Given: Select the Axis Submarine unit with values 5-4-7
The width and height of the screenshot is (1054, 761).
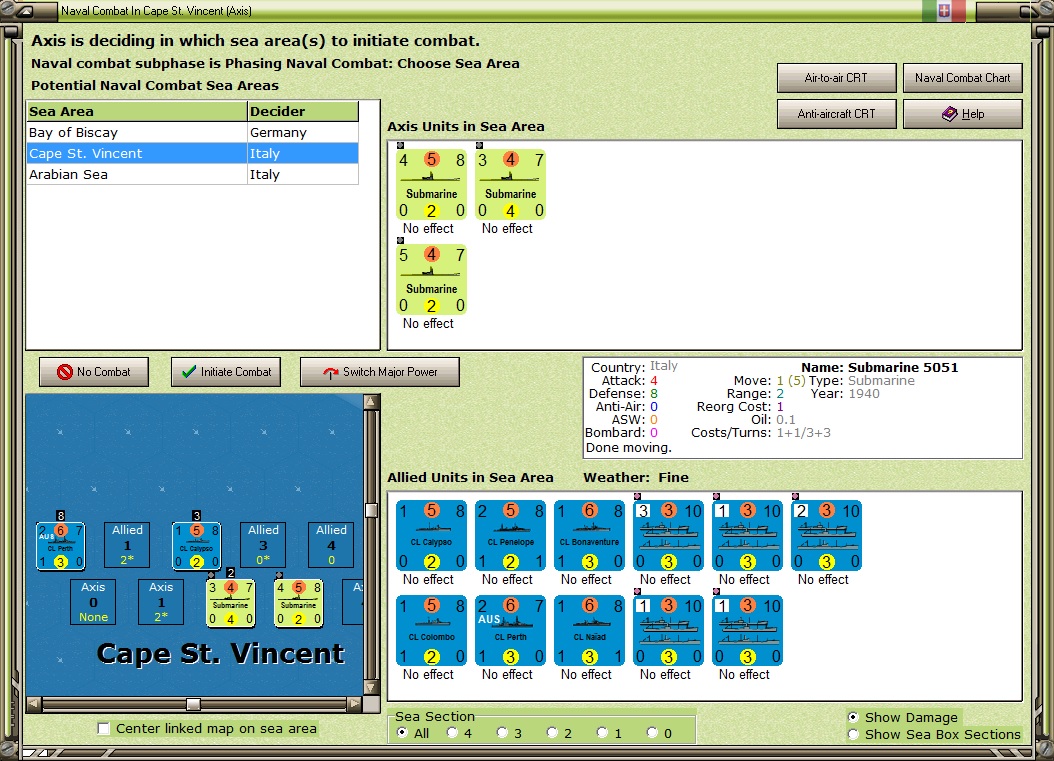Looking at the screenshot, I should 431,280.
